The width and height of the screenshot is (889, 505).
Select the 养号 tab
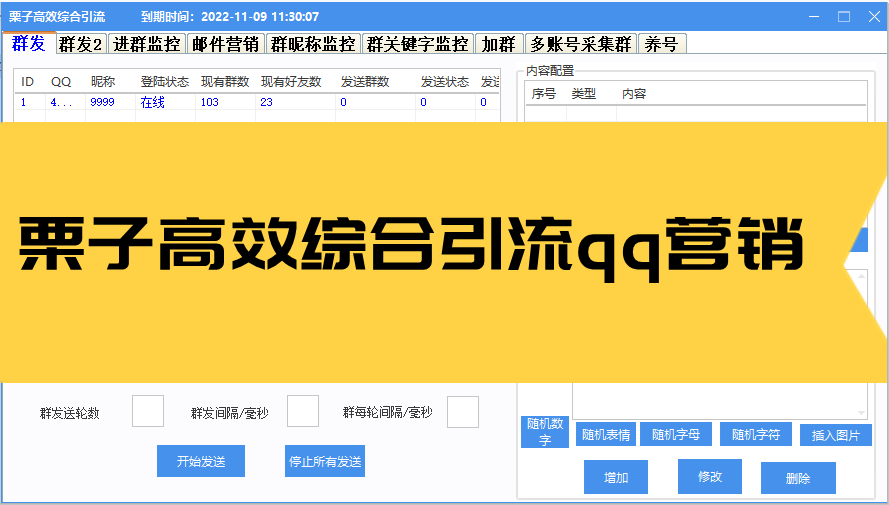coord(661,44)
